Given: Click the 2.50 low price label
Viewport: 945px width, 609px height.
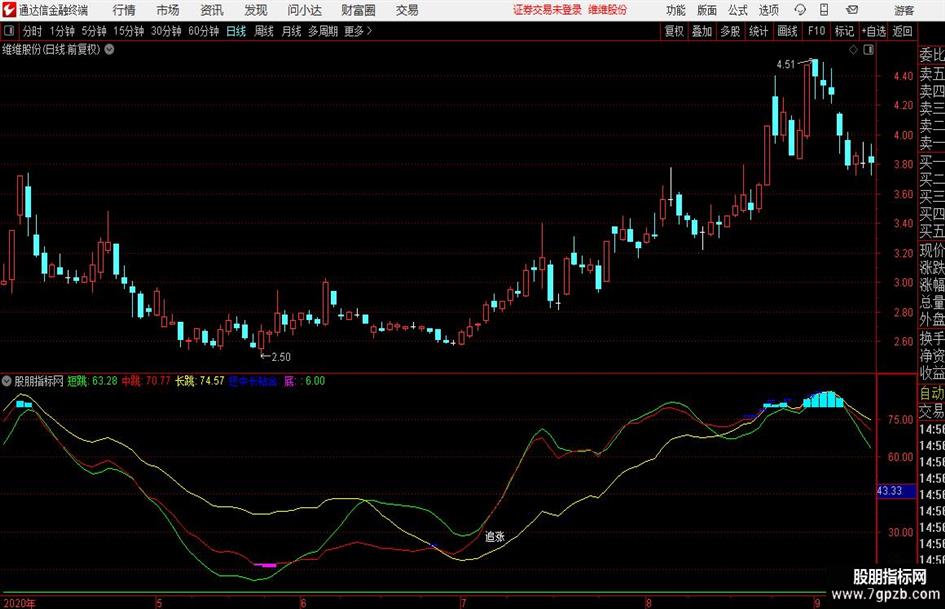Looking at the screenshot, I should click(281, 357).
